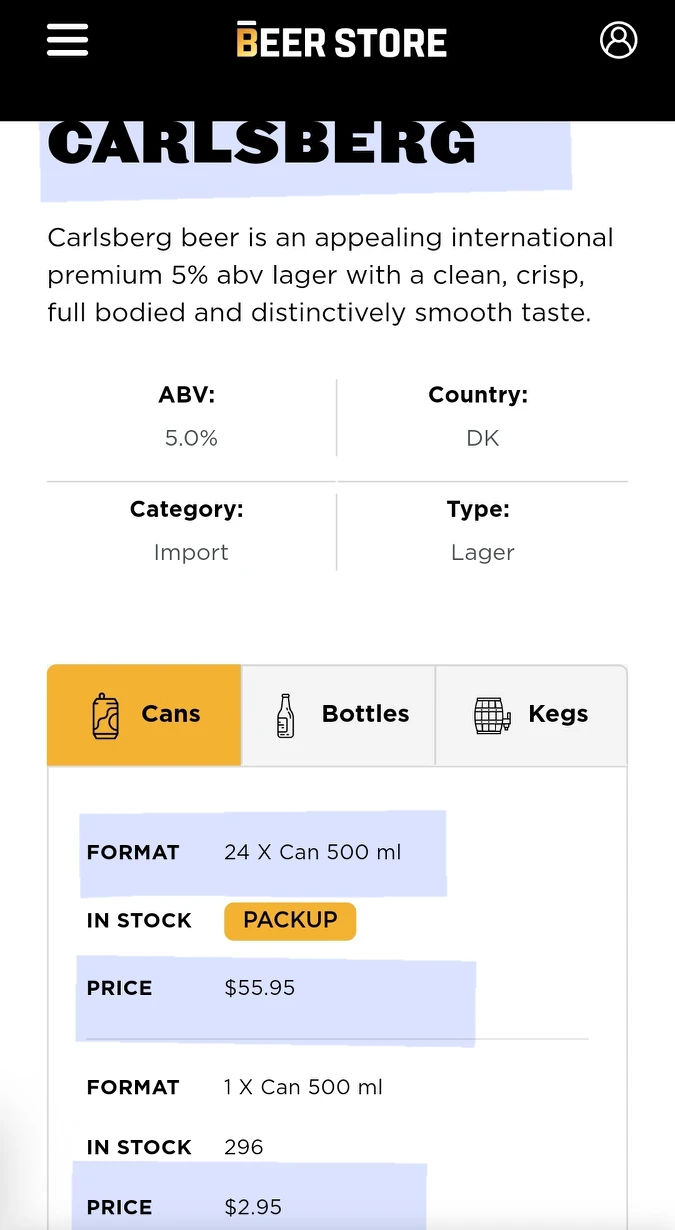Click the keg barrel icon
Screen dimensions: 675x1230
click(491, 716)
